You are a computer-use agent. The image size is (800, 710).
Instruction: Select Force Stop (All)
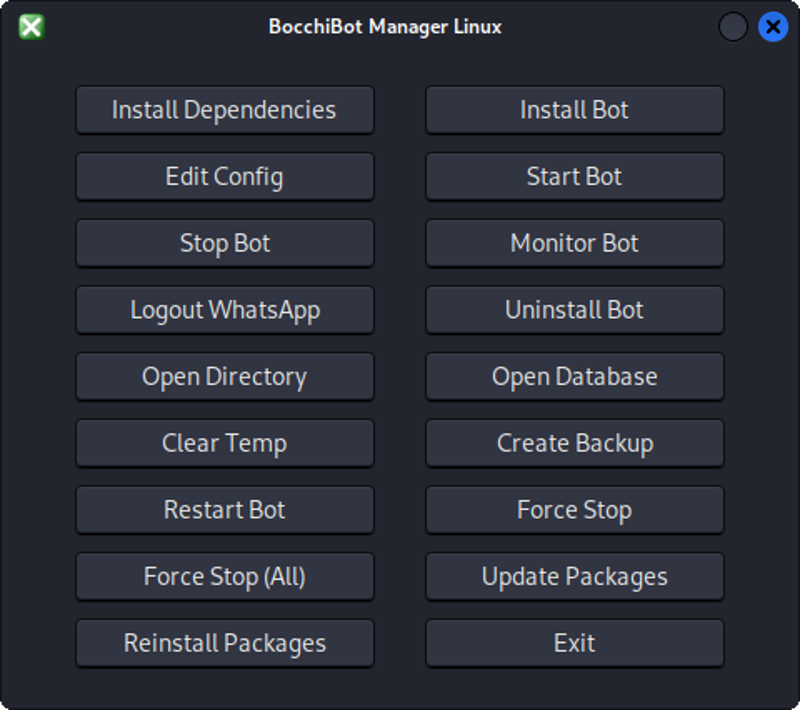(x=224, y=577)
